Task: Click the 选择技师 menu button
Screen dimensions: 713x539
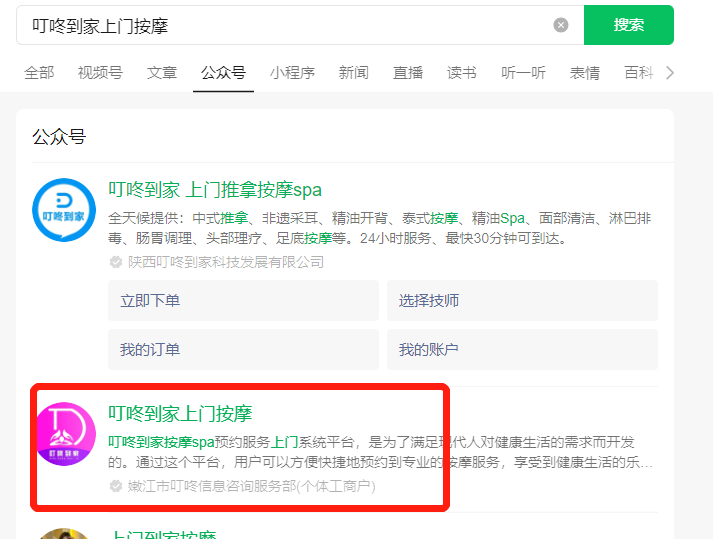Action: click(522, 301)
